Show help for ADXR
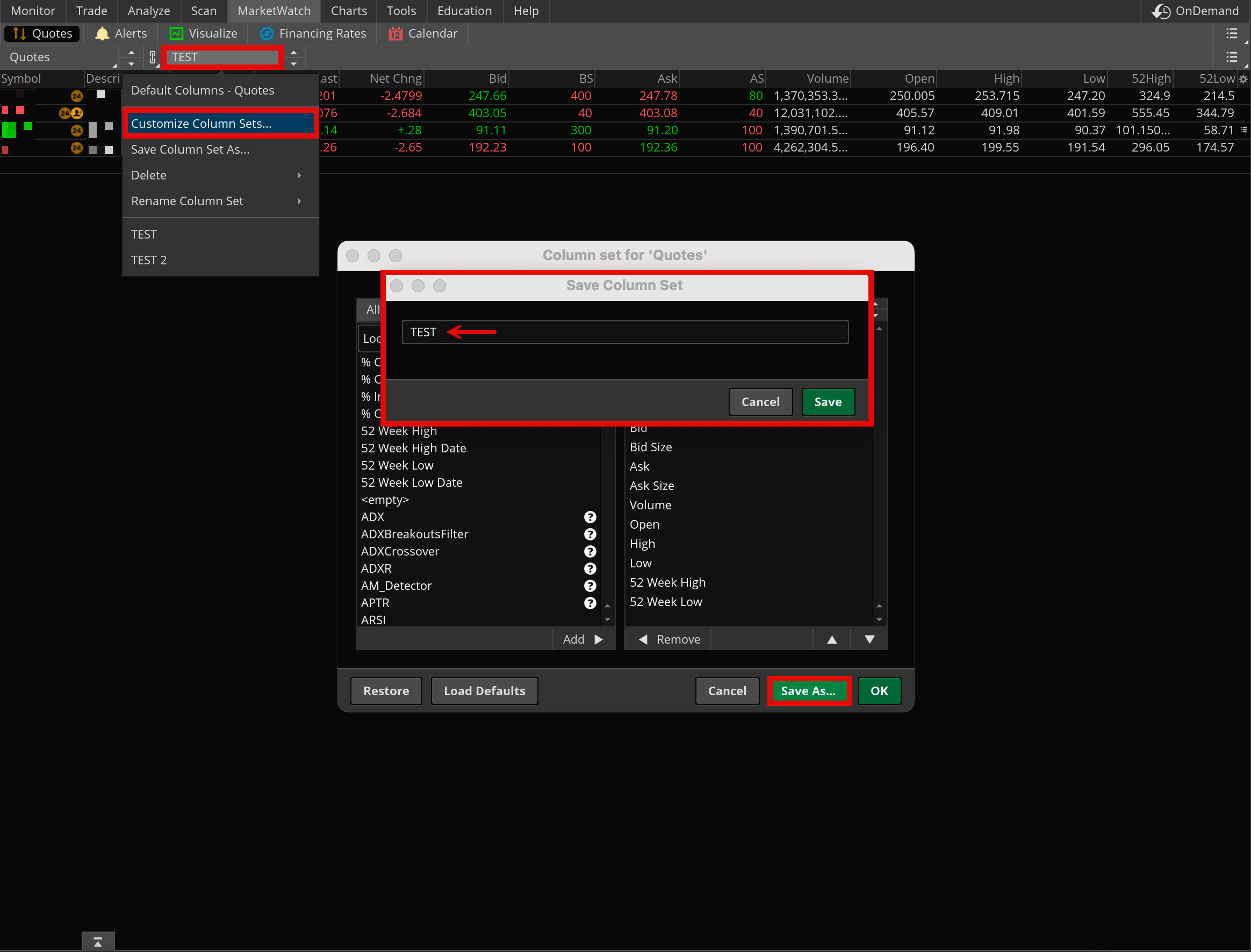Screen dimensions: 1251x952 (x=590, y=568)
